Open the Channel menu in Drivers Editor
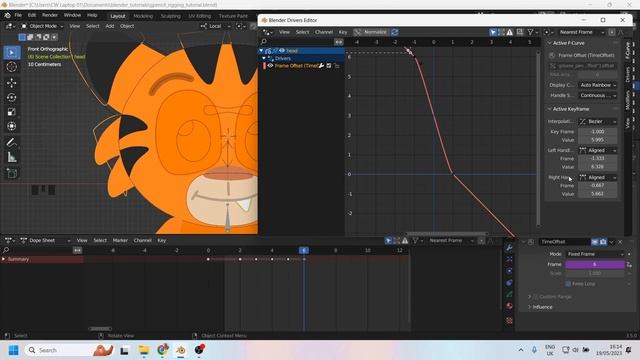 click(x=324, y=32)
